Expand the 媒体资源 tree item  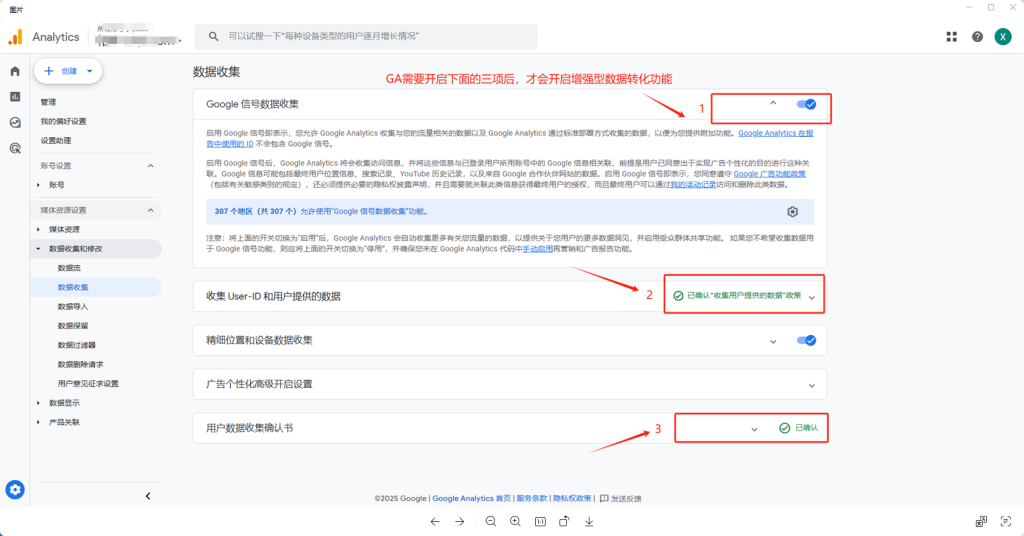click(38, 229)
